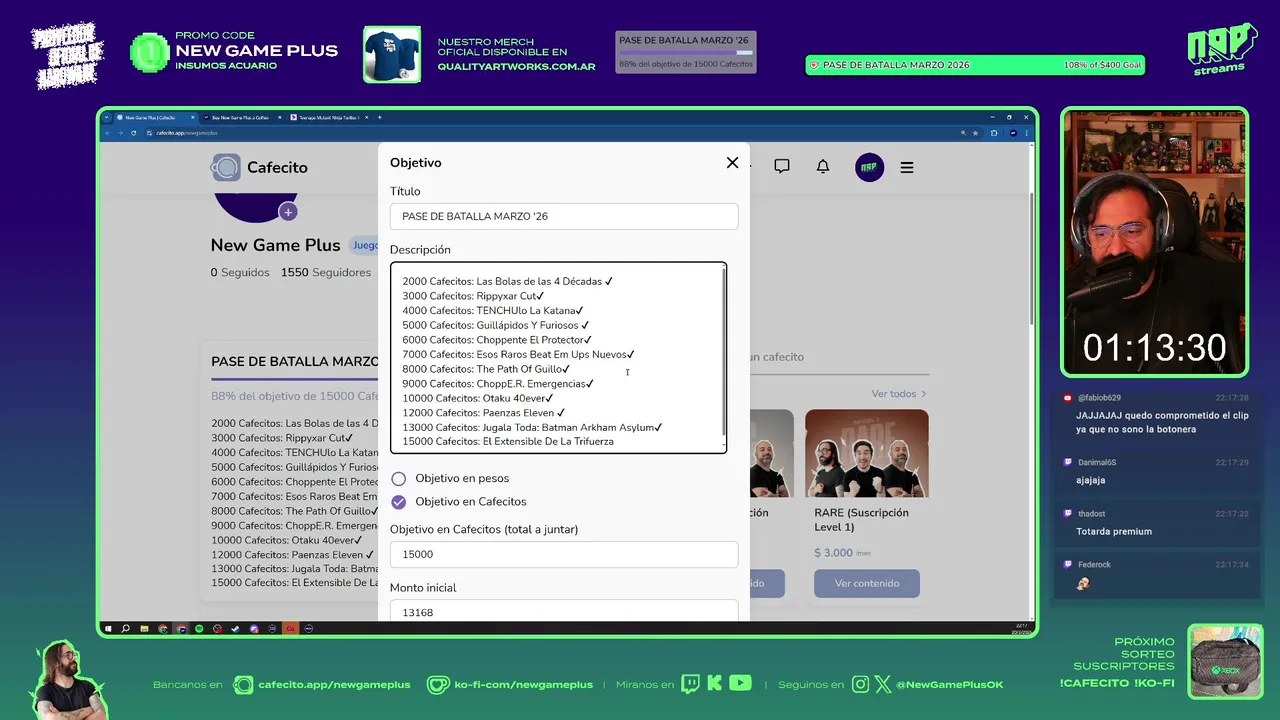This screenshot has width=1280, height=720.
Task: Open the notifications bell icon
Action: 823,167
